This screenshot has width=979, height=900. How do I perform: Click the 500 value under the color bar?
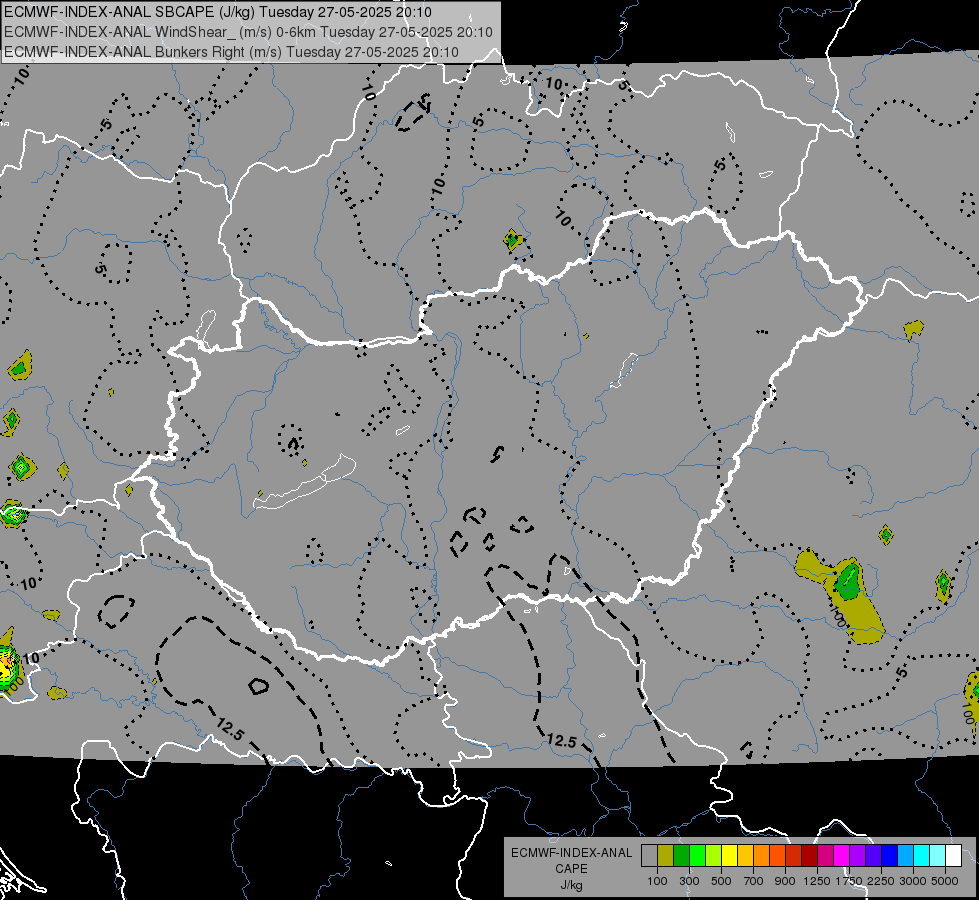tap(721, 881)
